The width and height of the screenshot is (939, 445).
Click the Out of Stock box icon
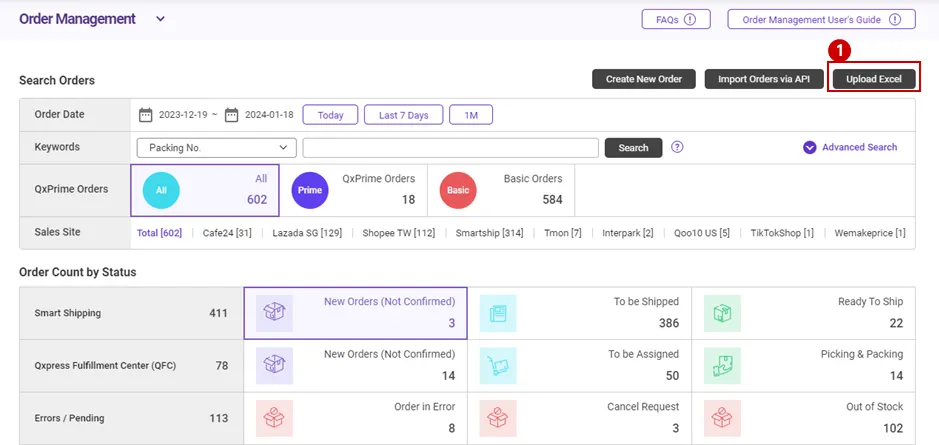pos(722,418)
